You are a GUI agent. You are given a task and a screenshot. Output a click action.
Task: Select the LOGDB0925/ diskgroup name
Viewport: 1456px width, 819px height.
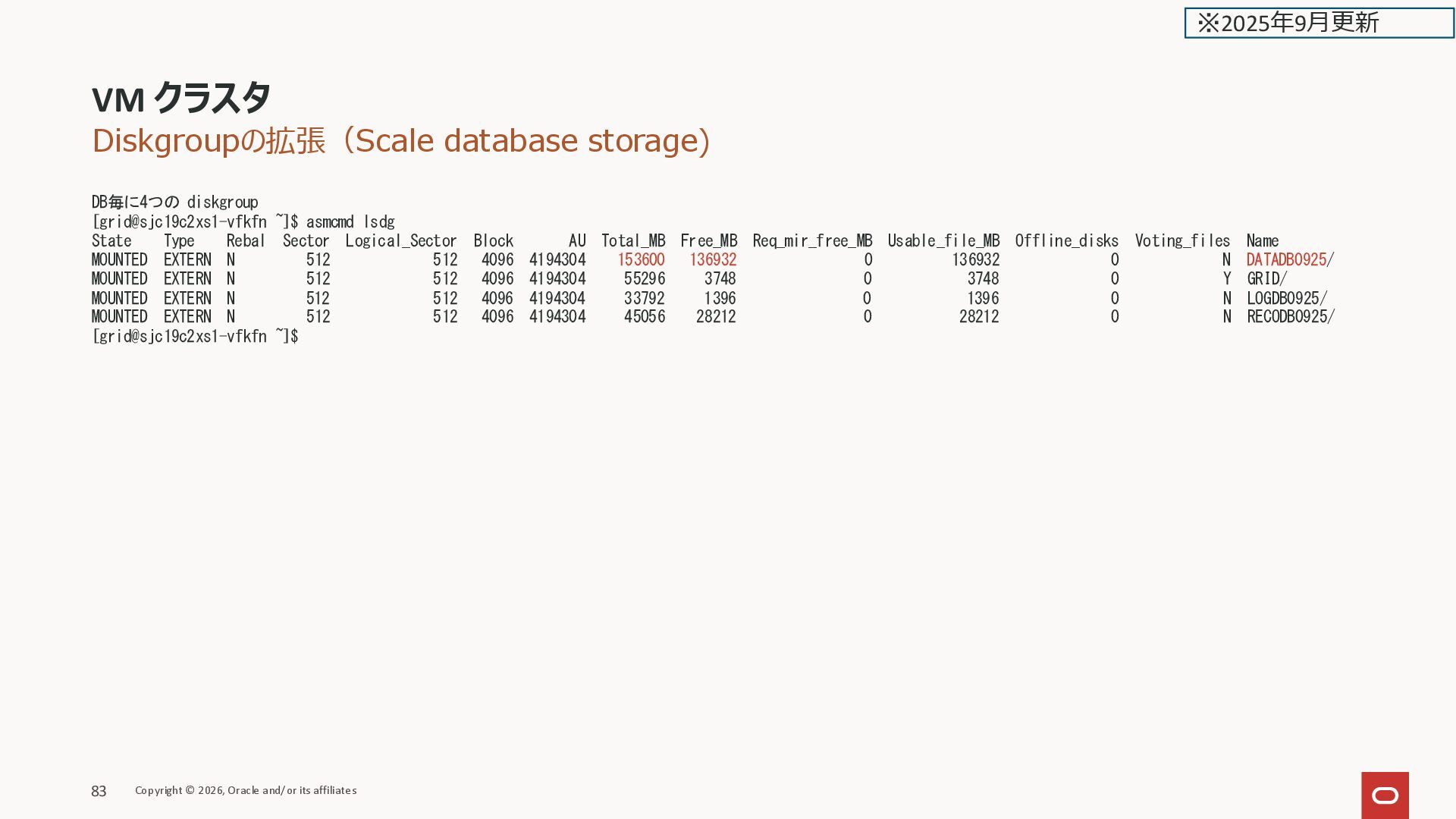(1287, 299)
